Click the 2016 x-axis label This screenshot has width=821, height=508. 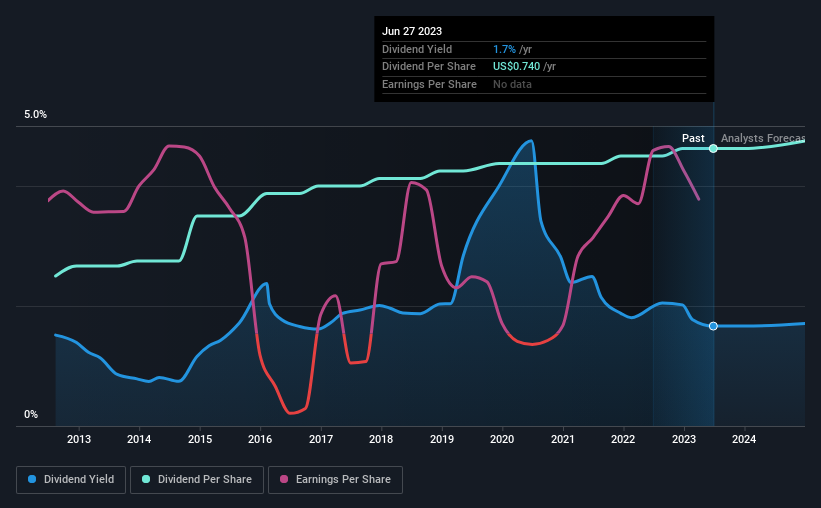tap(260, 439)
